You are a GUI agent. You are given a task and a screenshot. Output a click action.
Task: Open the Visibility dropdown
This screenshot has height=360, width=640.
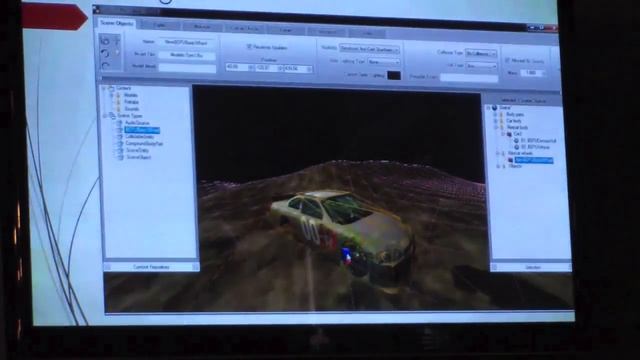[x=369, y=49]
